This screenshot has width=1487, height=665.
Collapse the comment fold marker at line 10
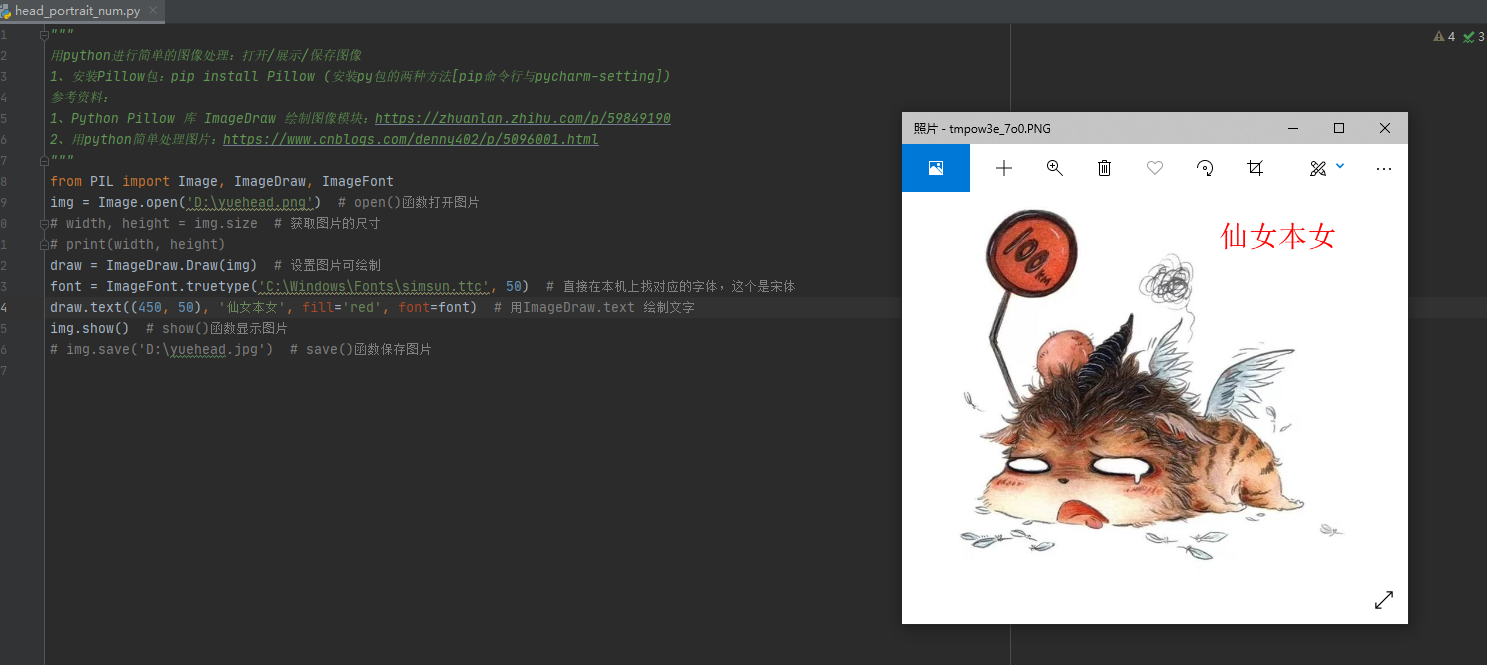coord(44,223)
